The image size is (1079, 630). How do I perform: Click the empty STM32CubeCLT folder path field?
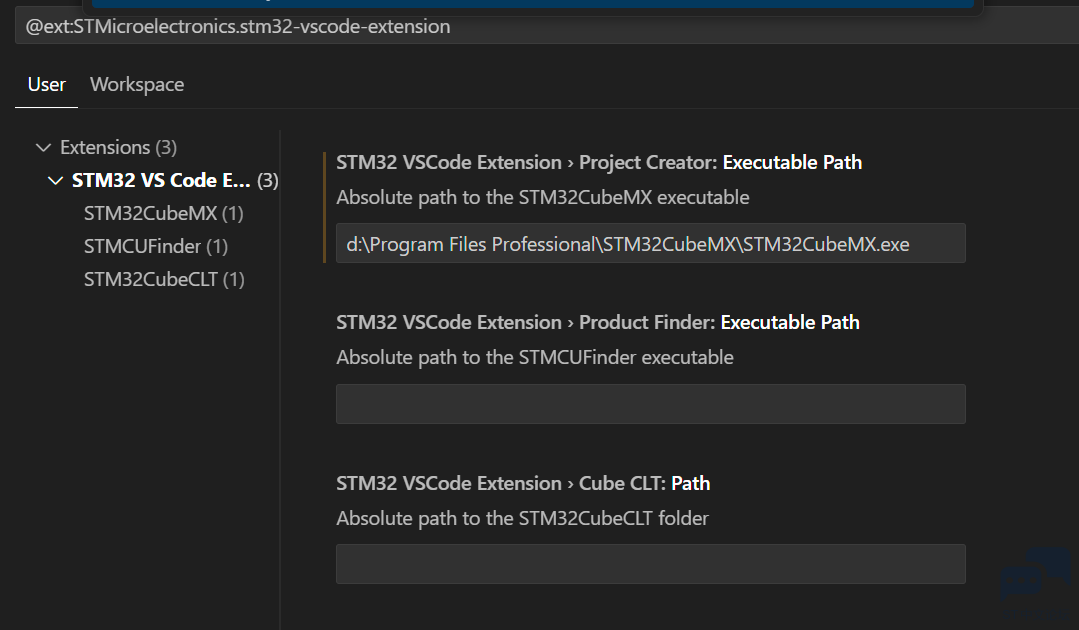(650, 564)
